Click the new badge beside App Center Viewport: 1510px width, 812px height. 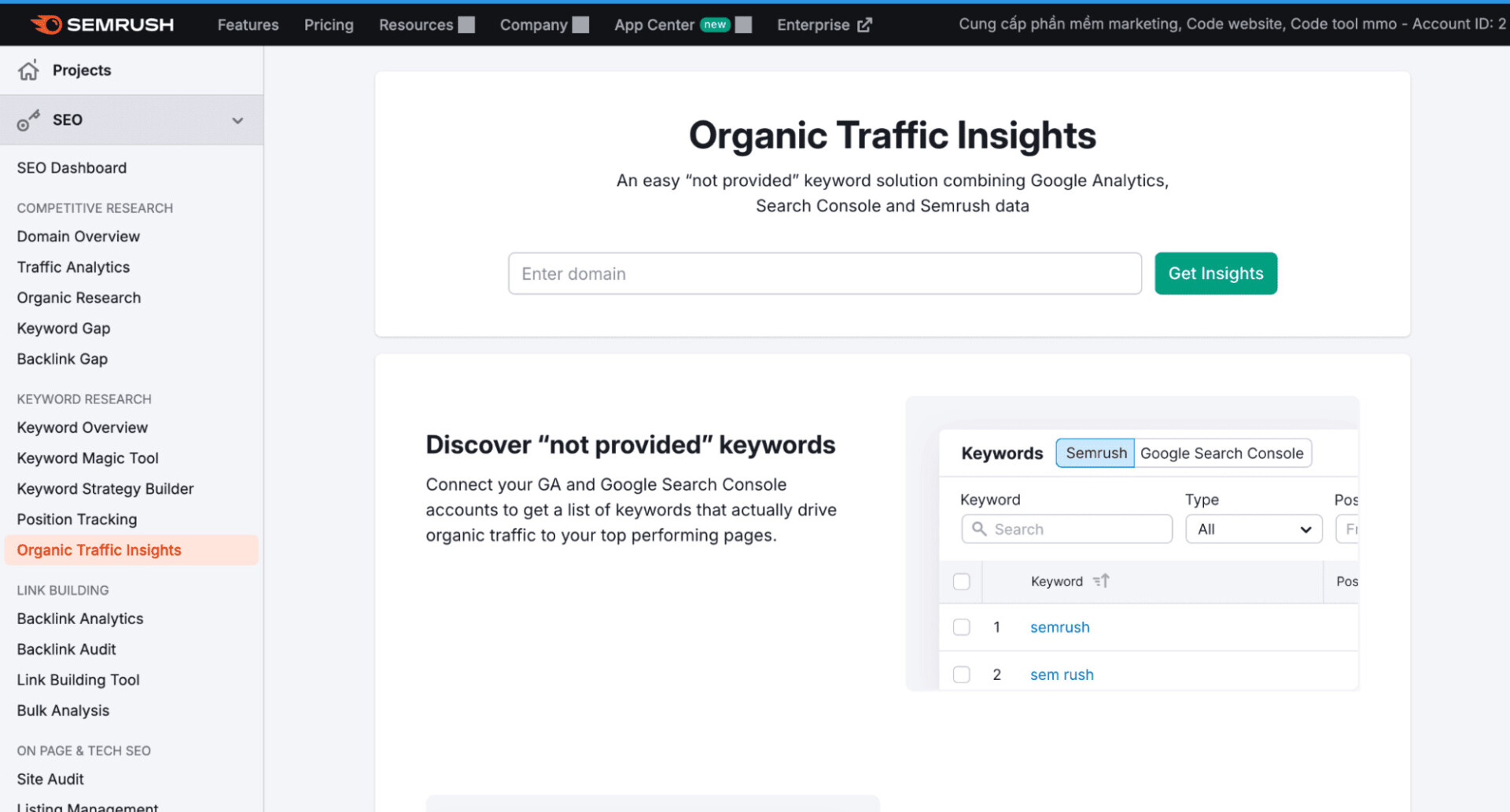715,24
